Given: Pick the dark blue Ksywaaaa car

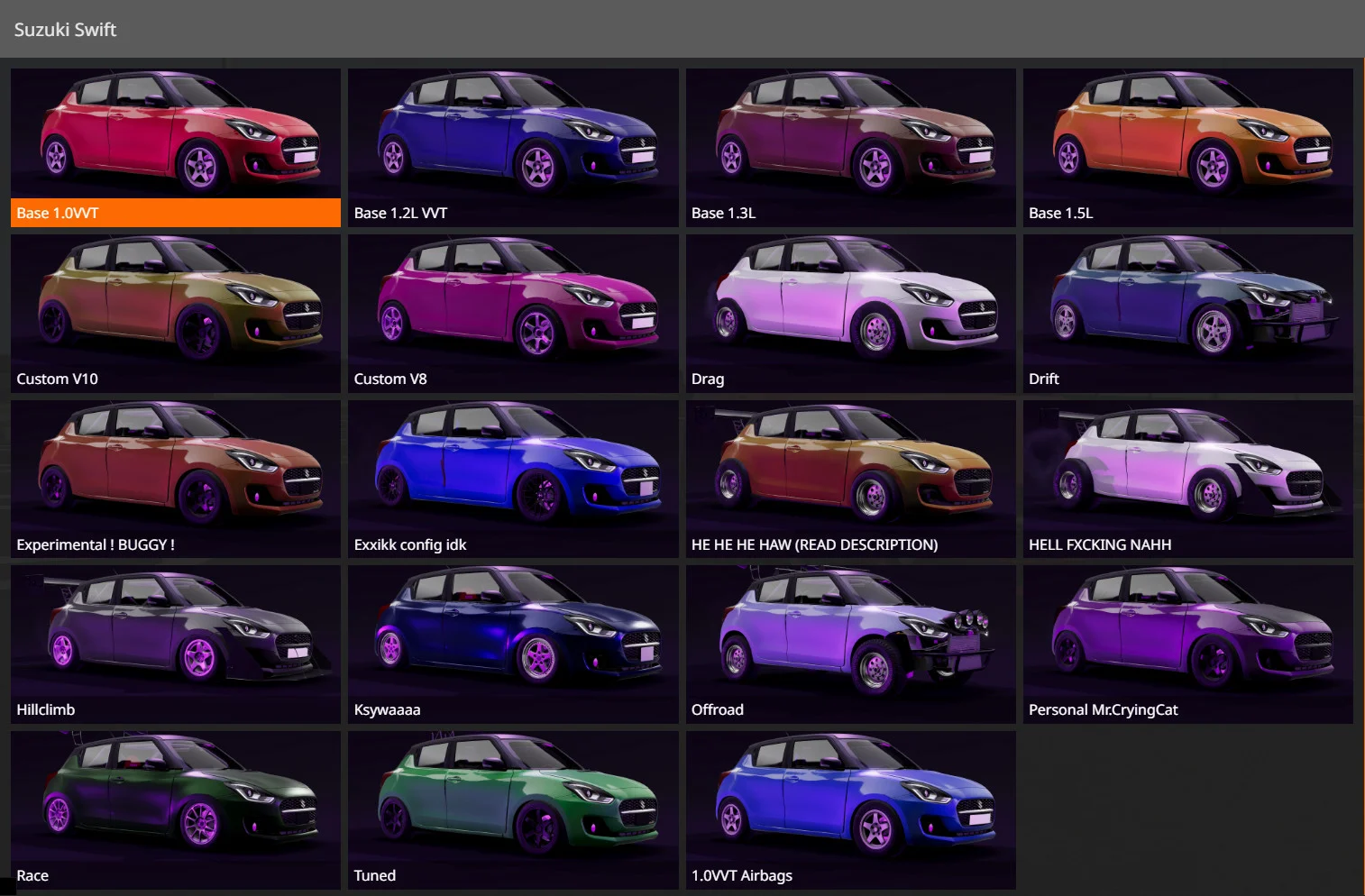Looking at the screenshot, I should pyautogui.click(x=513, y=633).
